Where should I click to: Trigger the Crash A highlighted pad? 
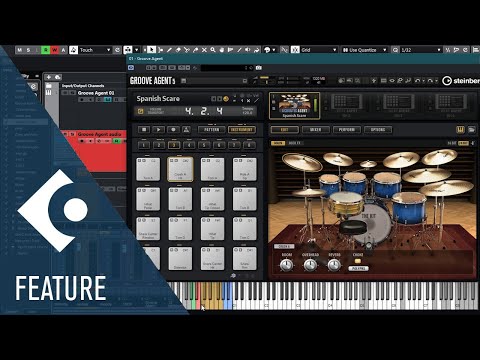pyautogui.click(x=180, y=169)
